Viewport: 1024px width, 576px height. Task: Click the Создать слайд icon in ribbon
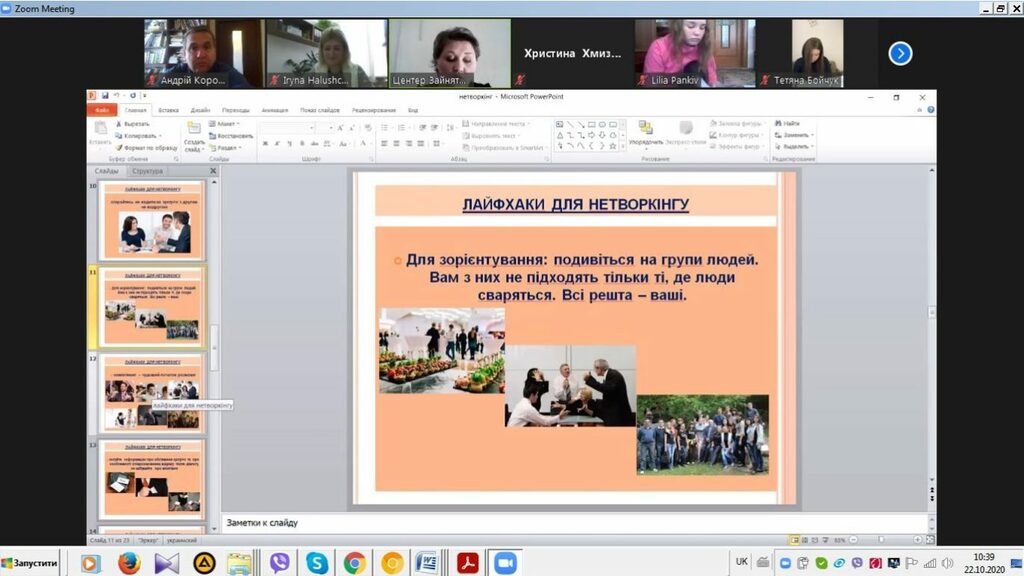click(194, 129)
